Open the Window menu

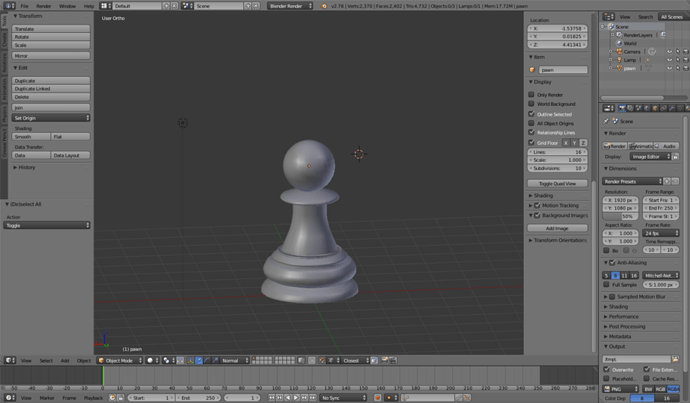click(67, 5)
